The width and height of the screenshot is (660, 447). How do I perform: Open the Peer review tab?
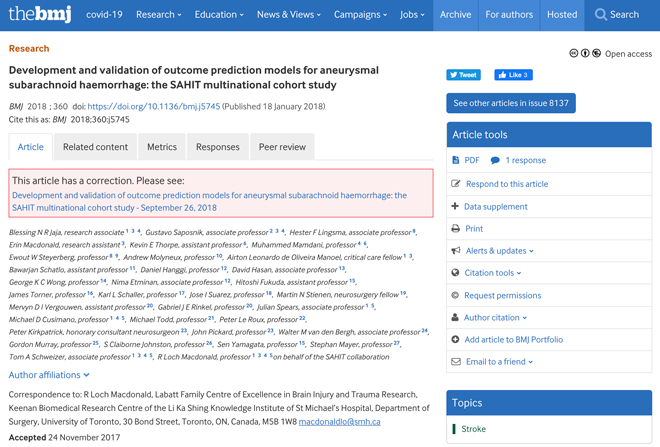tap(282, 147)
